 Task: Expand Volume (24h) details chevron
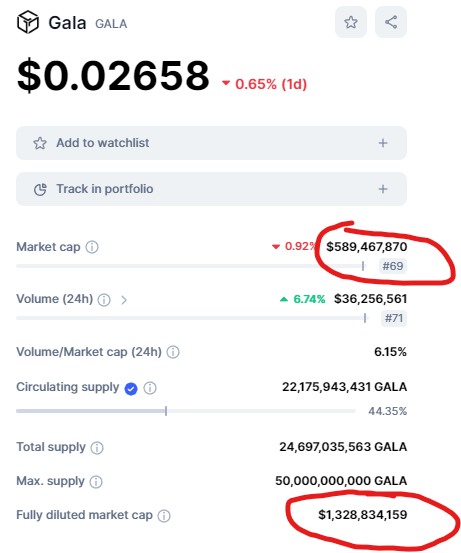tap(123, 300)
